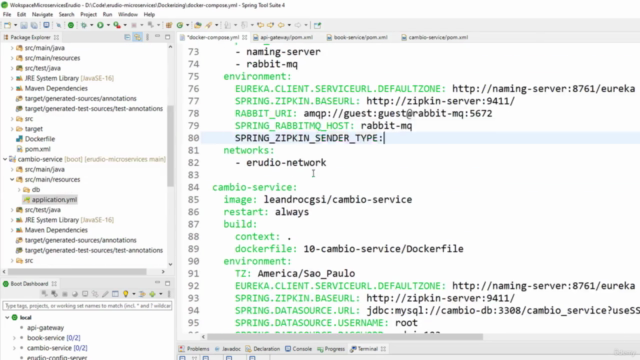
Task: Select api-gateway in Boot Dashboard
Action: pos(45,328)
